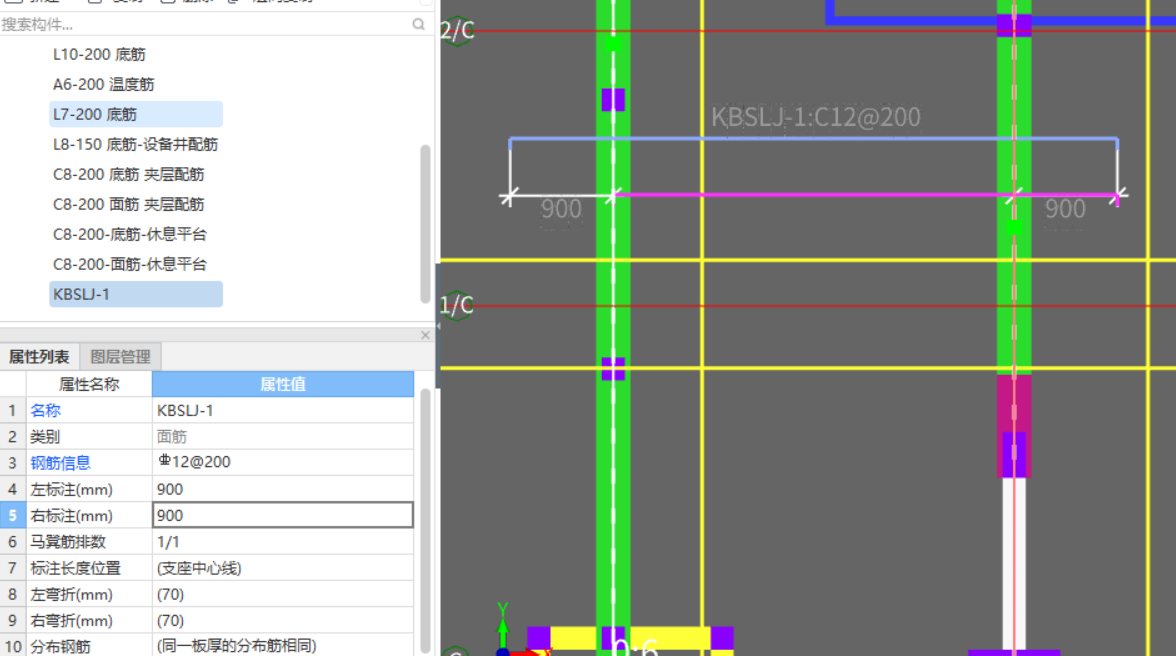Screen dimensions: 1176x656
Task: Edit rebar info value 12@200
Action: tap(283, 463)
